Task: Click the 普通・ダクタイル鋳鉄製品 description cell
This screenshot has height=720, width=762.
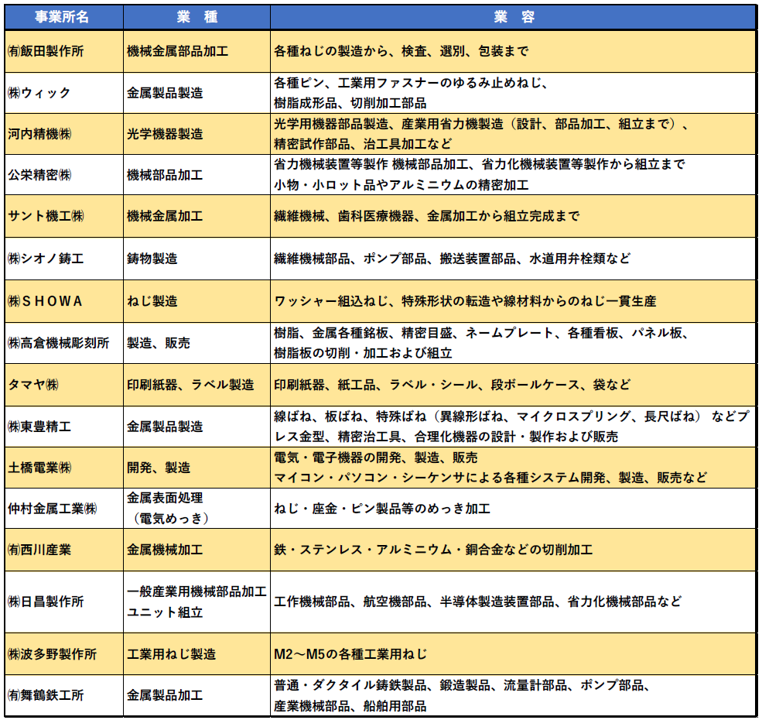Action: 513,695
